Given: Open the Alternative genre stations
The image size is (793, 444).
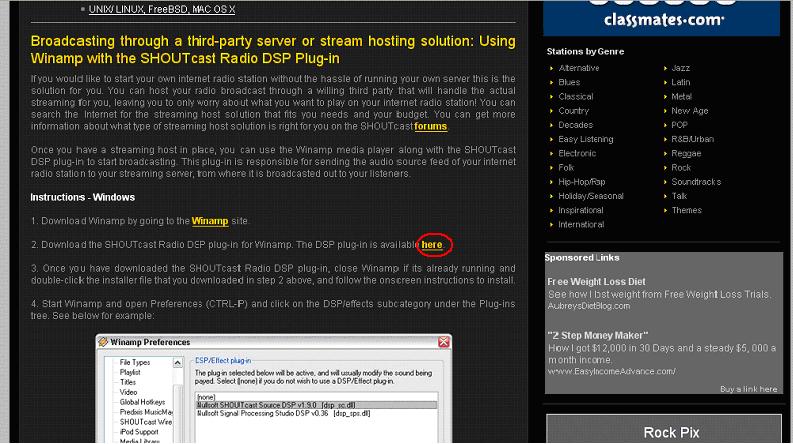Looking at the screenshot, I should click(x=579, y=68).
